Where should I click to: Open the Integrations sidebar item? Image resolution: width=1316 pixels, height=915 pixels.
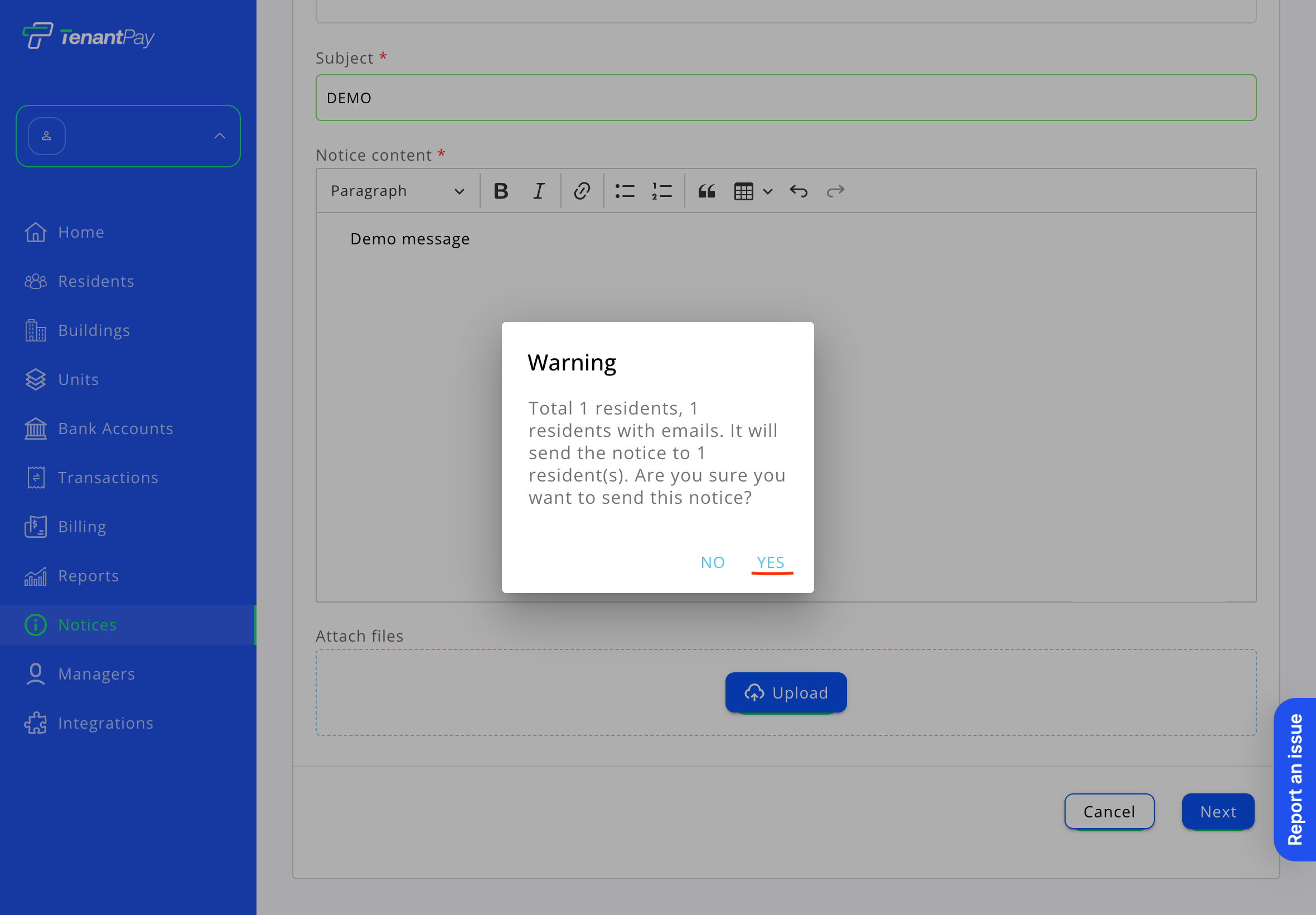click(105, 723)
